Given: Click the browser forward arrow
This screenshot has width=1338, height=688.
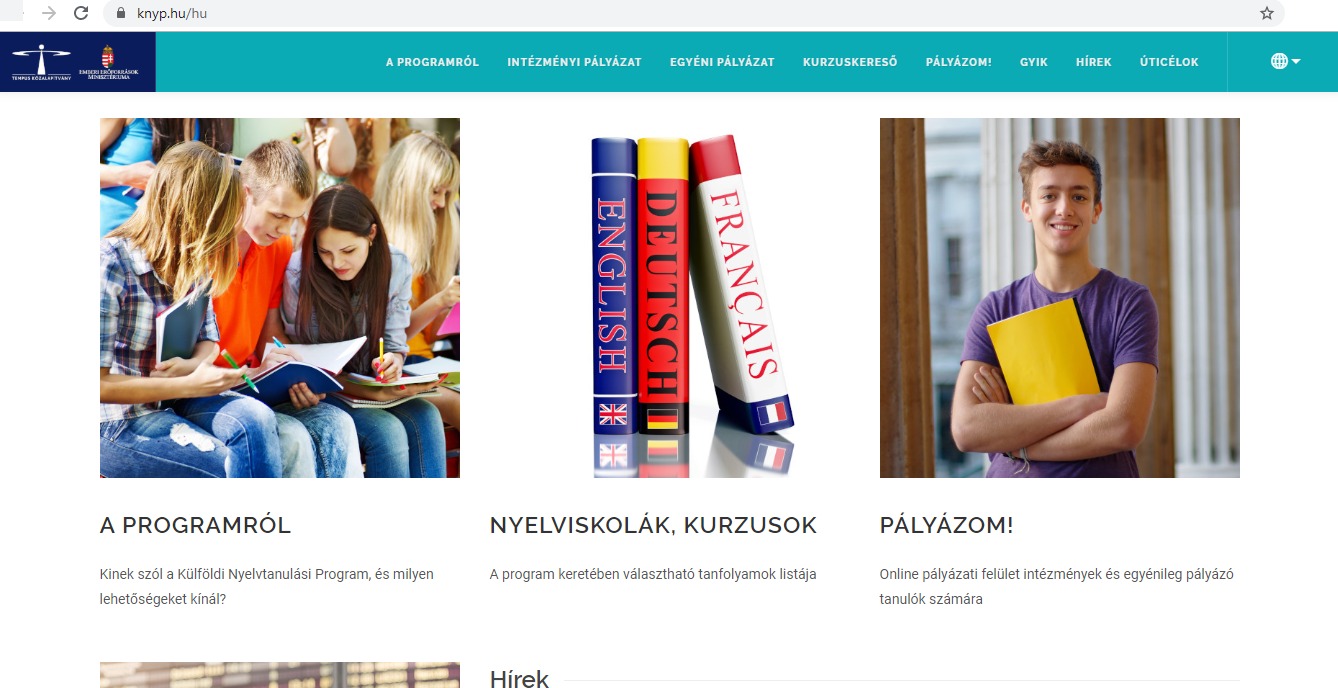Looking at the screenshot, I should coord(48,14).
